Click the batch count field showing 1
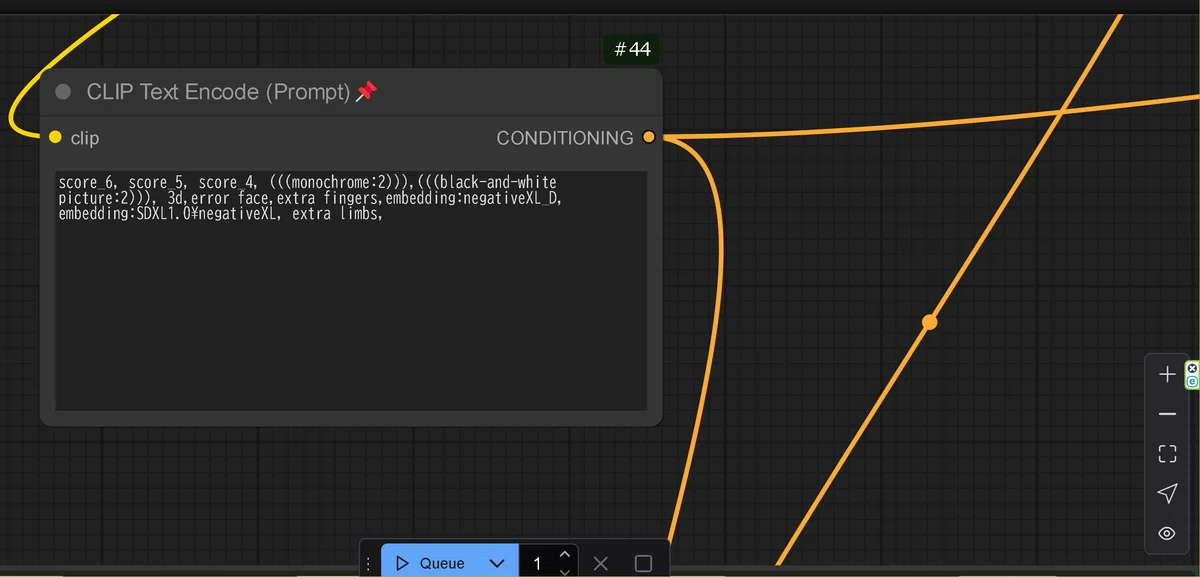 [538, 563]
